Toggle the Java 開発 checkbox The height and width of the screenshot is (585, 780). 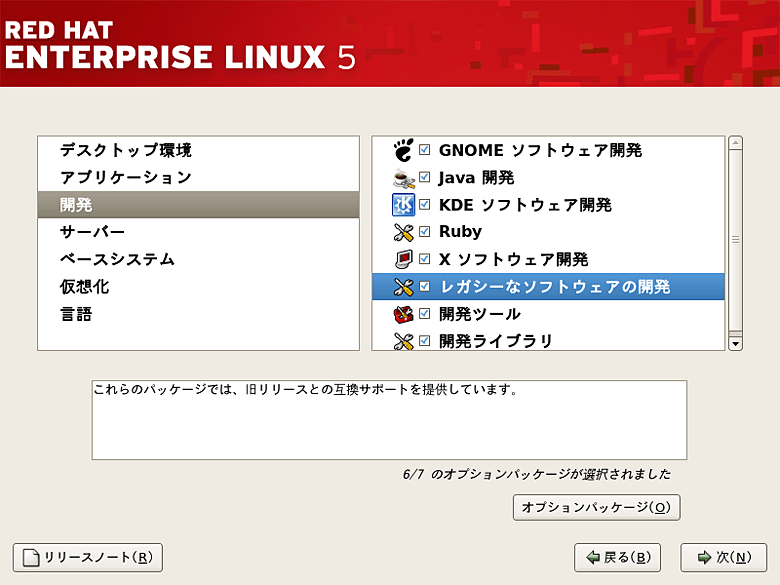[425, 178]
